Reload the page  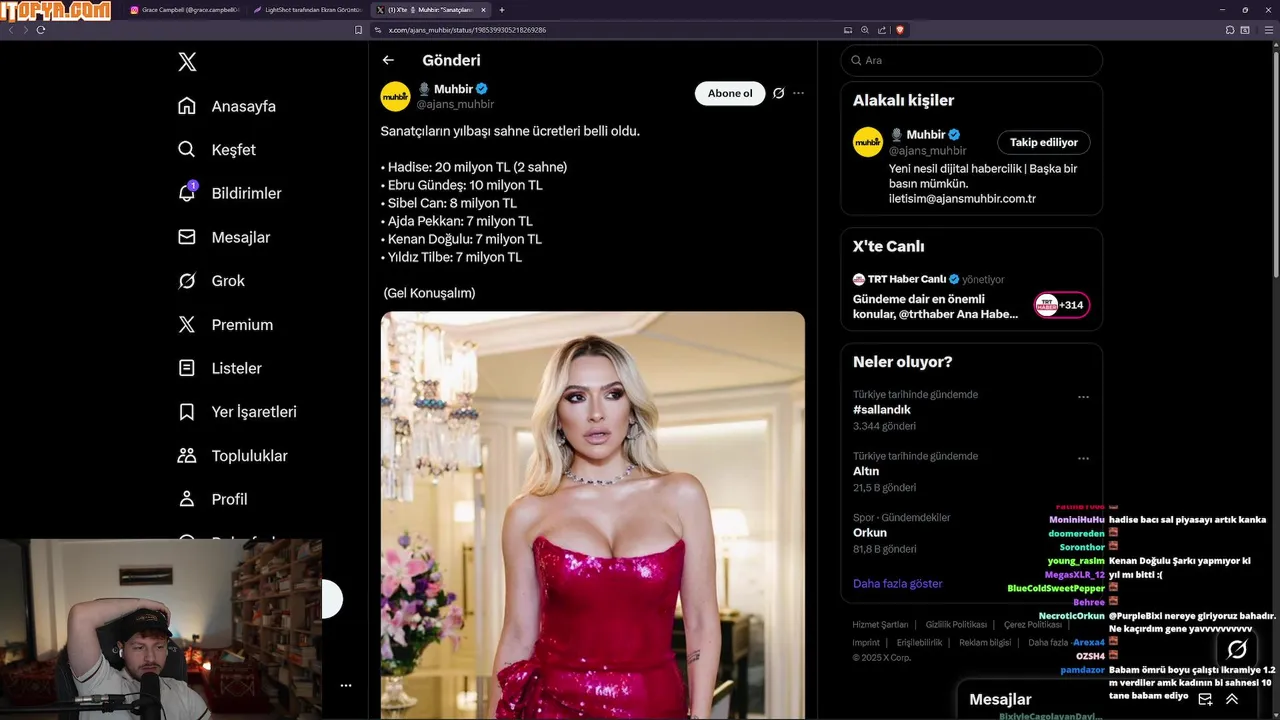click(41, 30)
